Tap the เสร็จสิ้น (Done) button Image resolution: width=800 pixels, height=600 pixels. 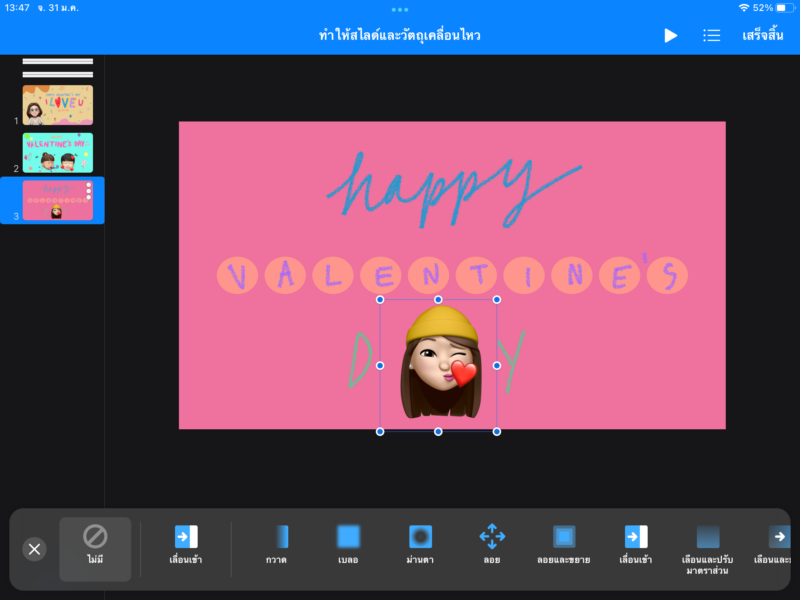coord(762,35)
